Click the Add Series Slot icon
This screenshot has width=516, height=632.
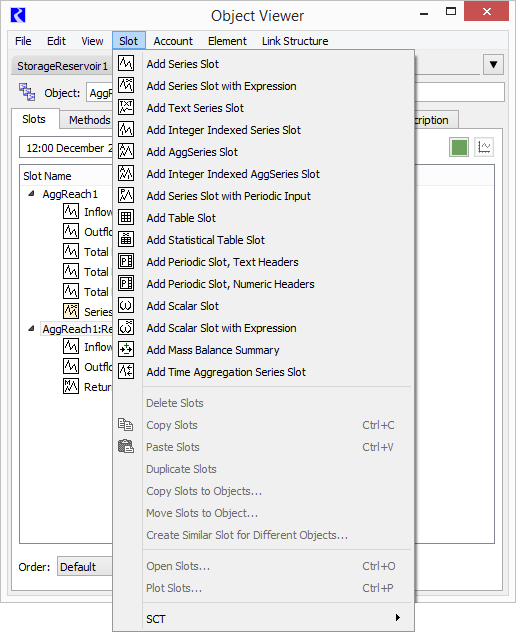(x=126, y=63)
